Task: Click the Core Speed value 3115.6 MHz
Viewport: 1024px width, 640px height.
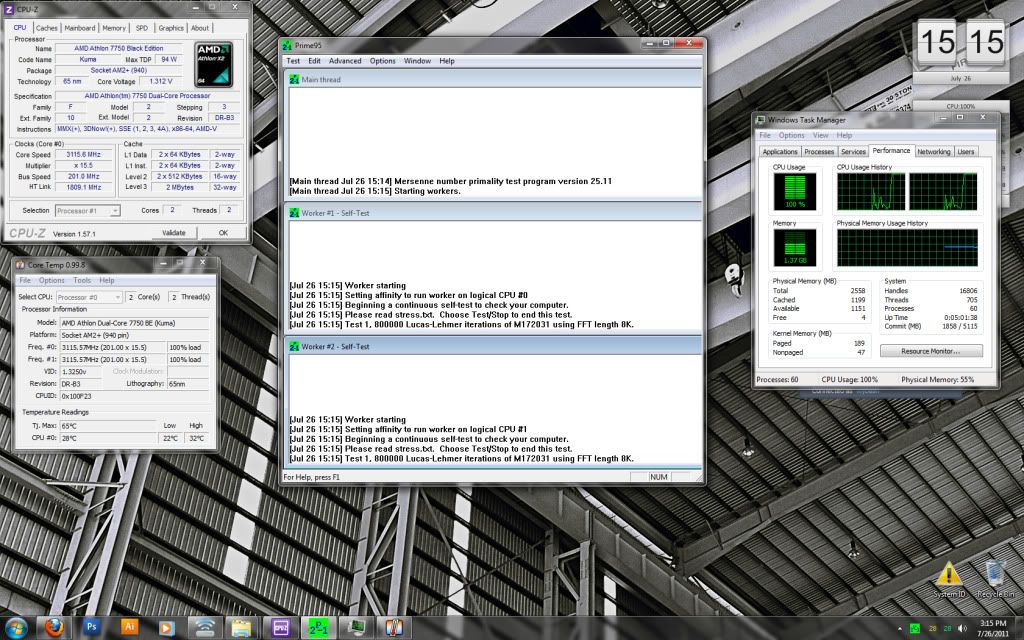Action: tap(84, 155)
